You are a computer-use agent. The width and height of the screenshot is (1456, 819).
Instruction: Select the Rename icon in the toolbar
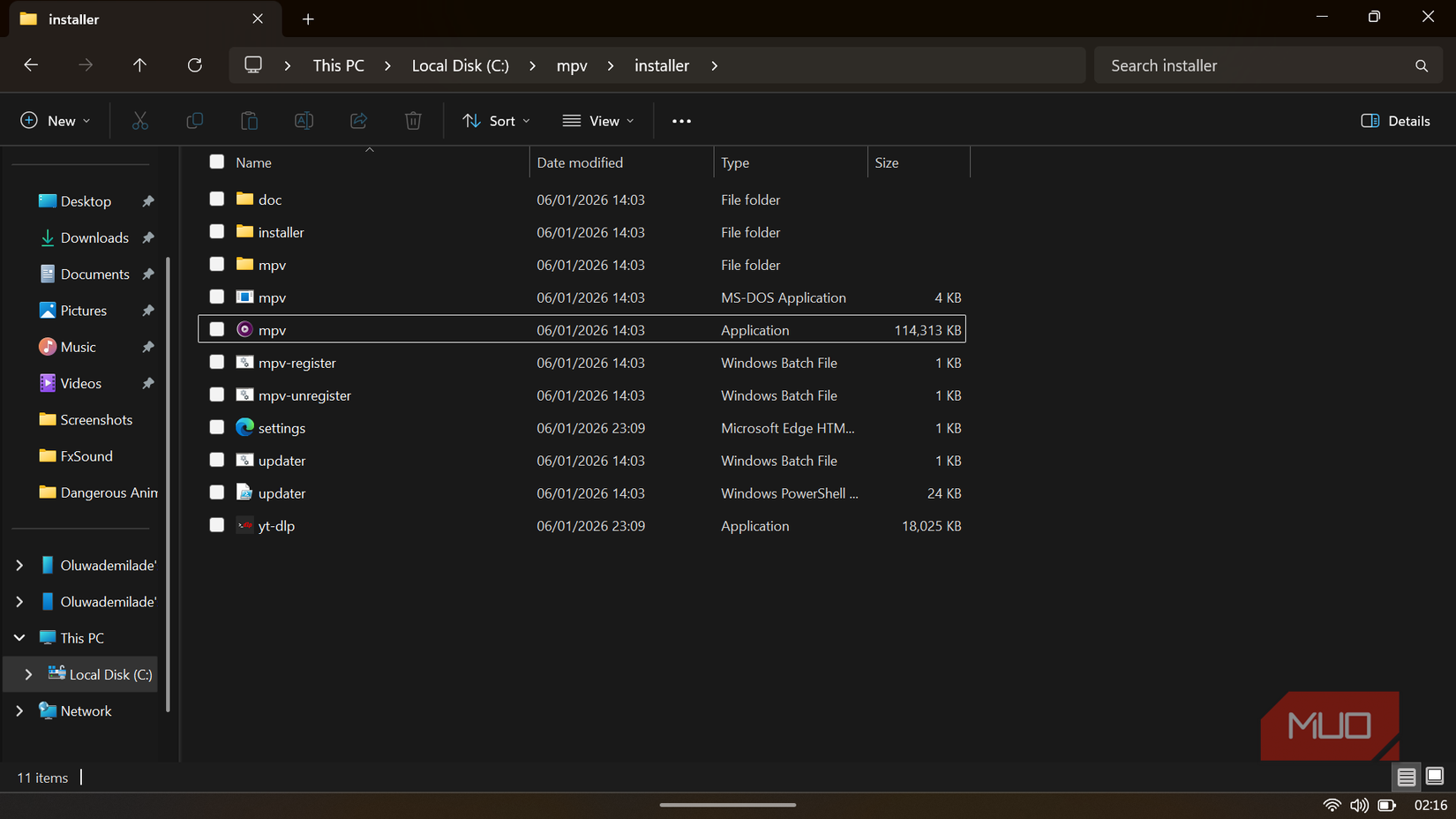[x=304, y=120]
